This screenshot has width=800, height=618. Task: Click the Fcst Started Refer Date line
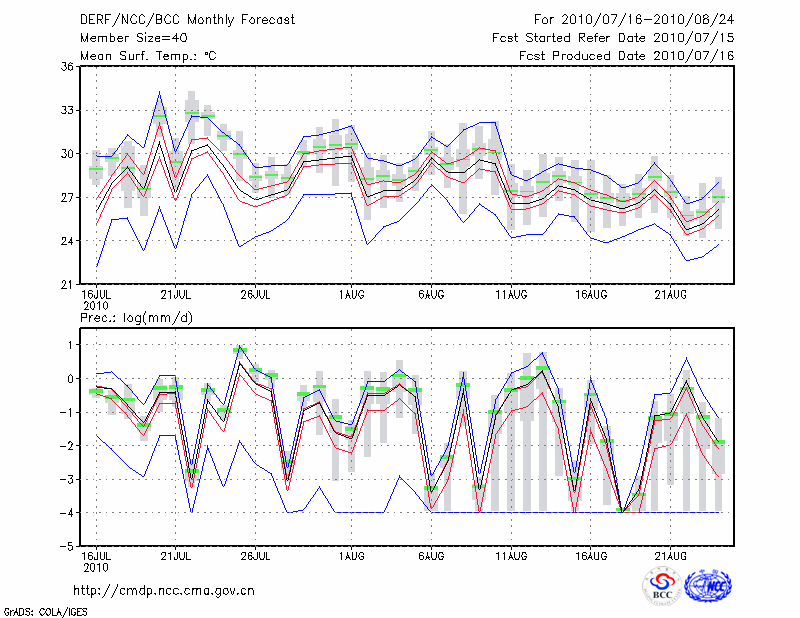tap(613, 37)
